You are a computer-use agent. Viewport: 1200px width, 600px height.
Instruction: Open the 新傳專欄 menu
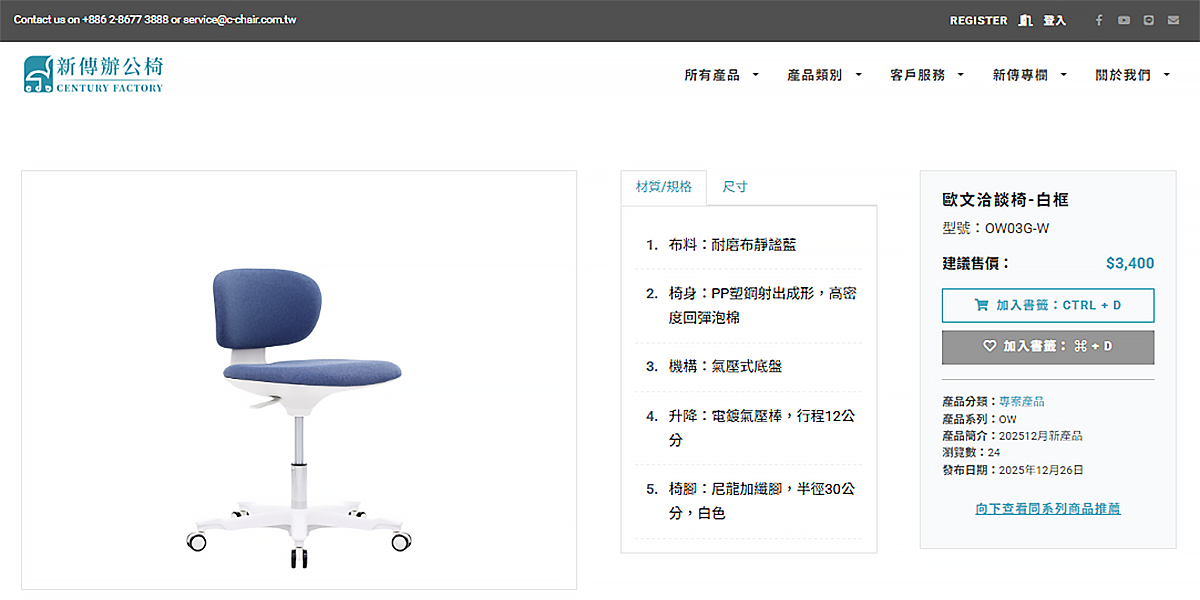point(1030,75)
